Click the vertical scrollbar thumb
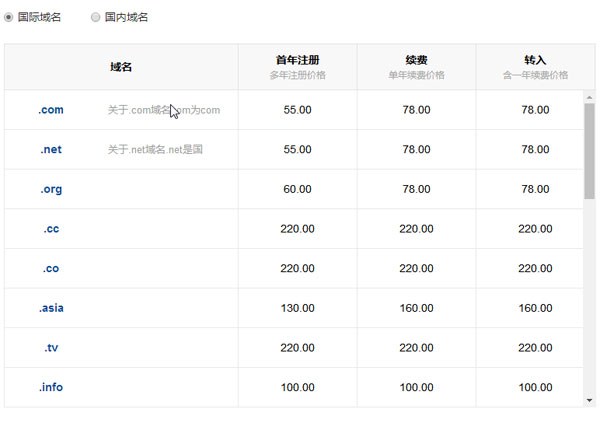 tap(589, 150)
